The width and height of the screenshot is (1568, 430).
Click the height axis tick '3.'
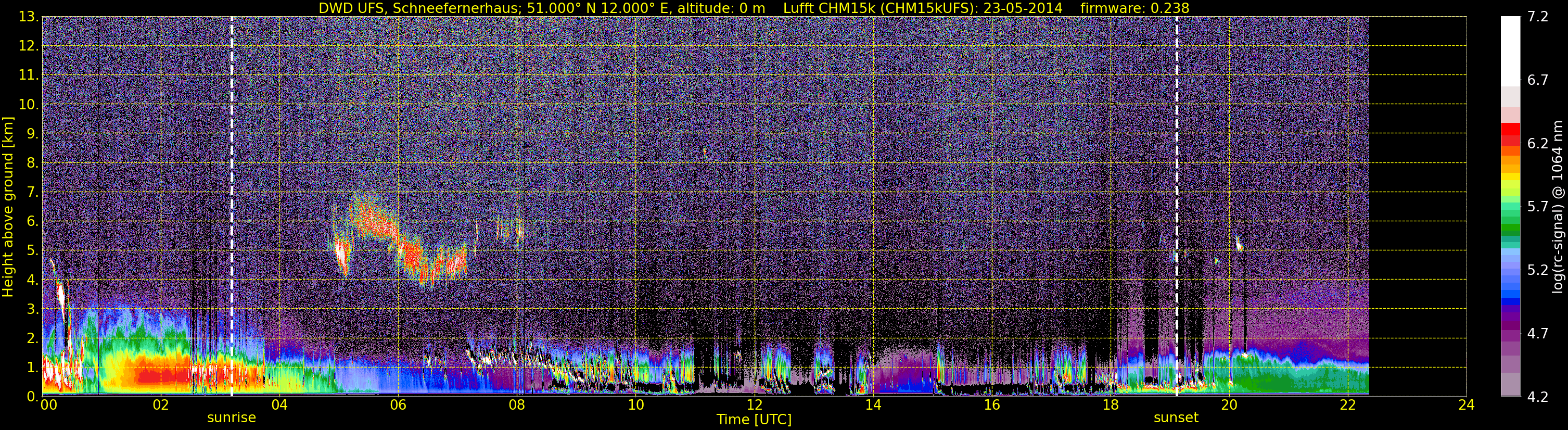click(x=32, y=309)
